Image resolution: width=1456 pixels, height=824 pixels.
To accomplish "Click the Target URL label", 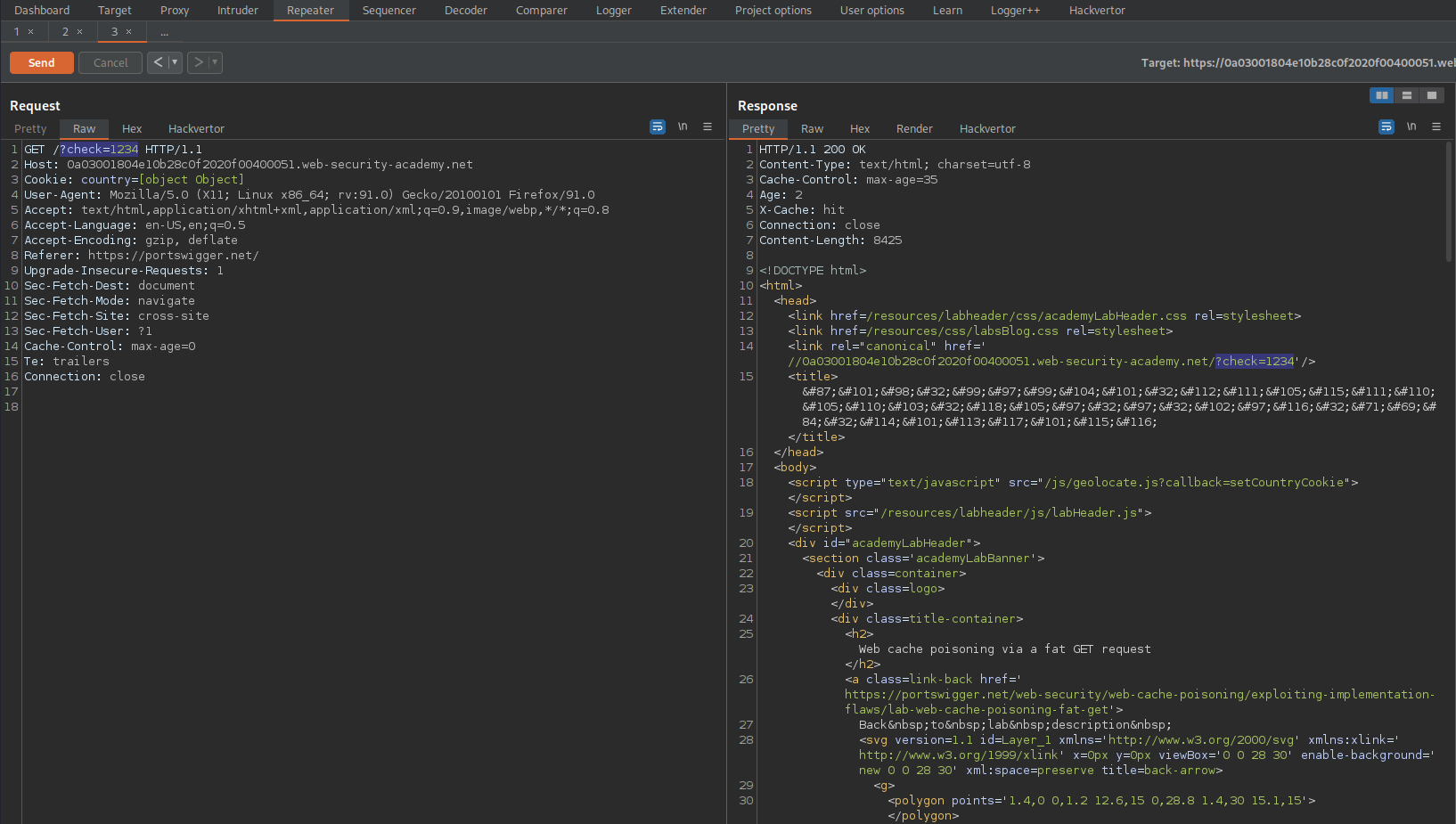I will pos(1297,62).
